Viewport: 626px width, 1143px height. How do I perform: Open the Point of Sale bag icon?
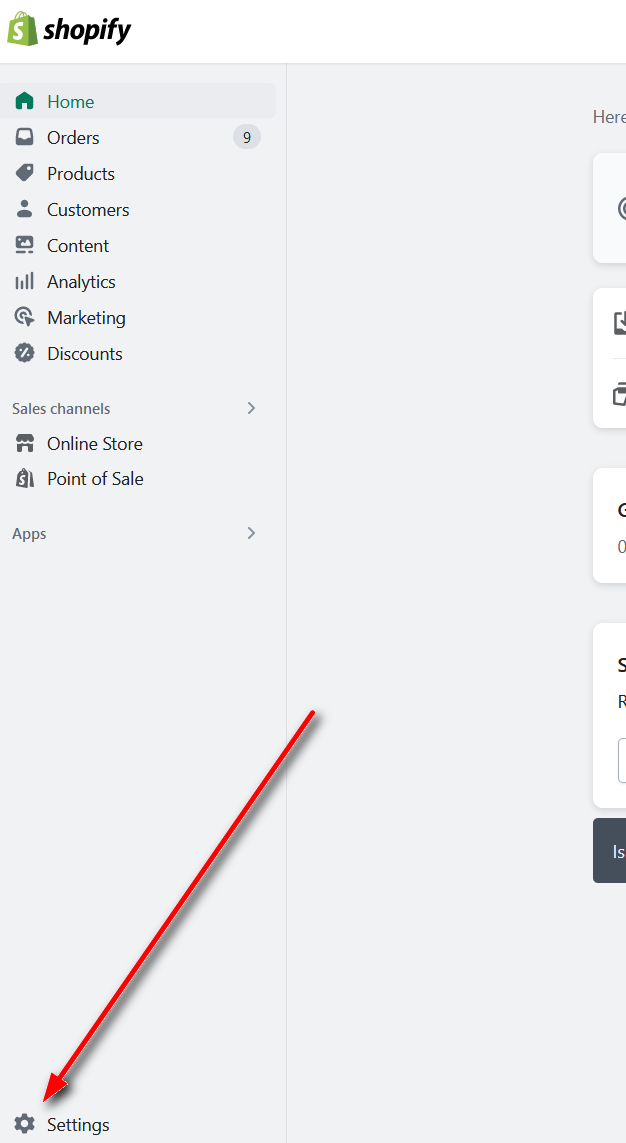pos(25,479)
